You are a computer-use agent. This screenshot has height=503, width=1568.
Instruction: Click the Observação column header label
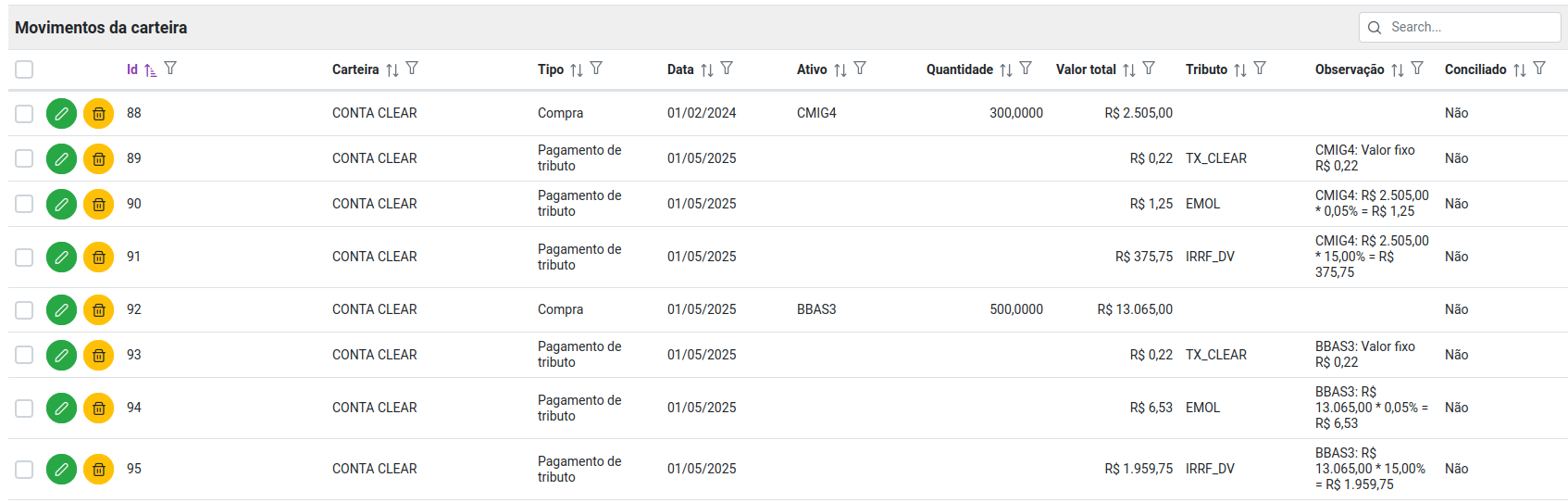(x=1349, y=69)
